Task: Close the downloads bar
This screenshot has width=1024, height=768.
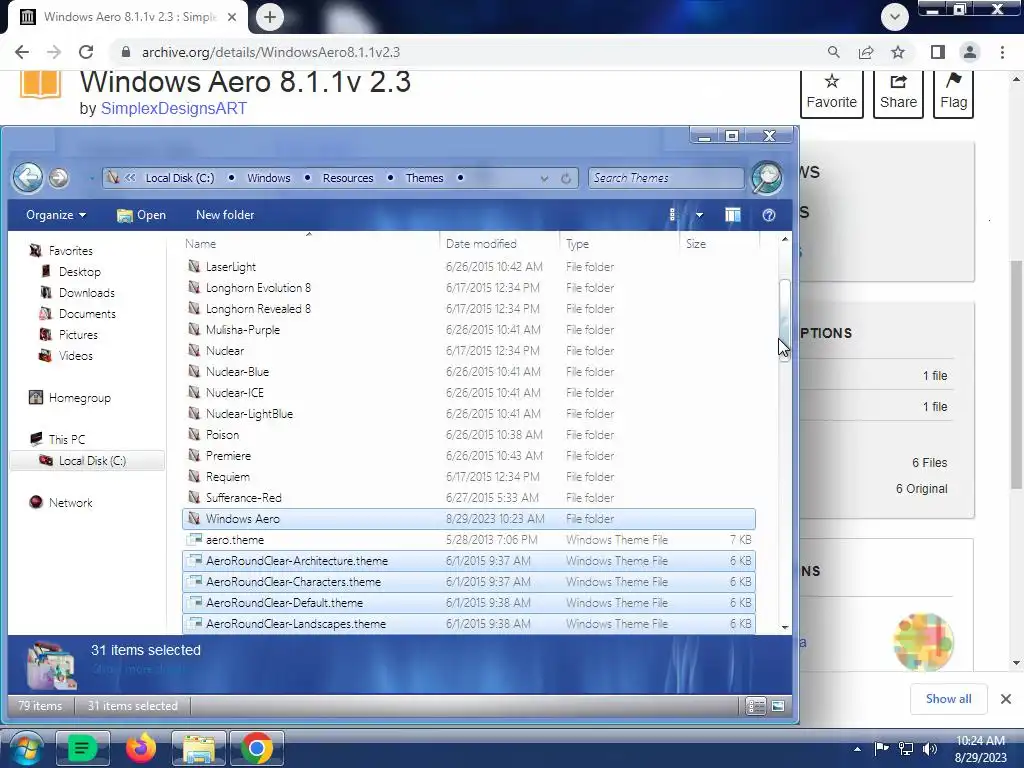Action: [x=1006, y=699]
